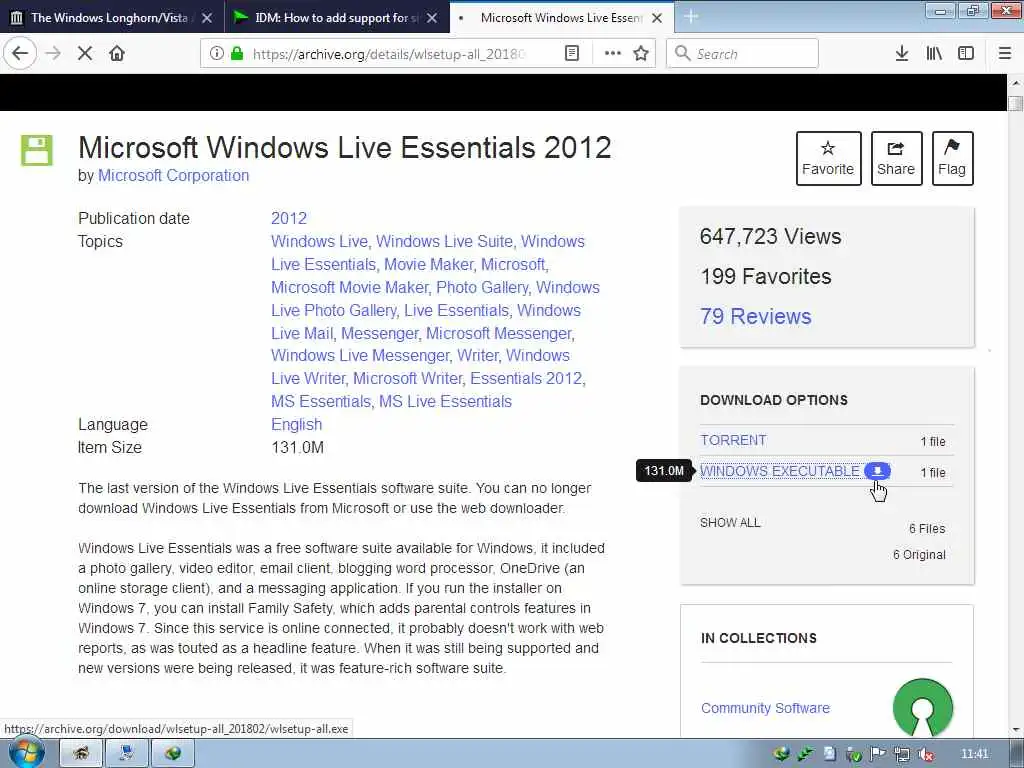This screenshot has width=1024, height=768.
Task: Open the Microsoft Corporation creator link
Action: 173,176
